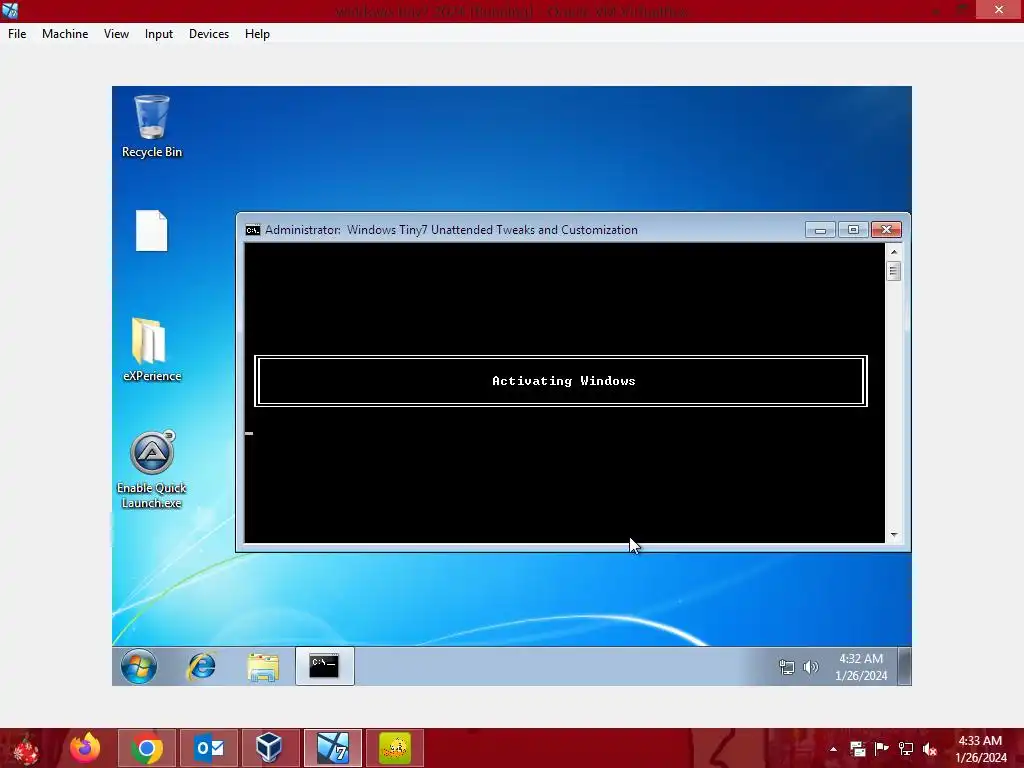
Task: Maximize the Tiny7 Tweaks console window
Action: (853, 230)
